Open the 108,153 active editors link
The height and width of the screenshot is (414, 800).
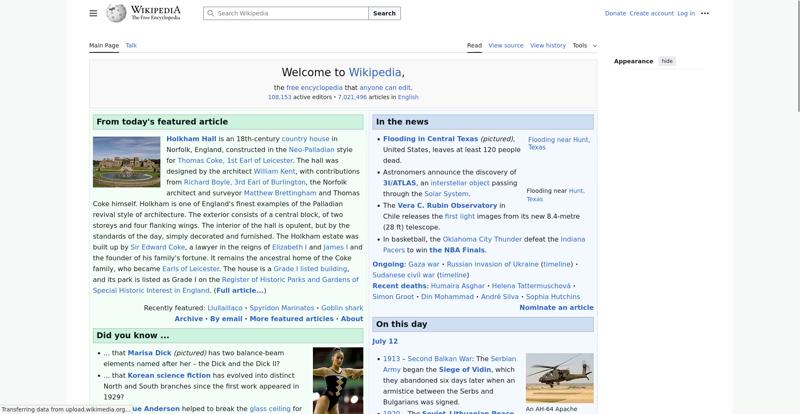coord(279,97)
